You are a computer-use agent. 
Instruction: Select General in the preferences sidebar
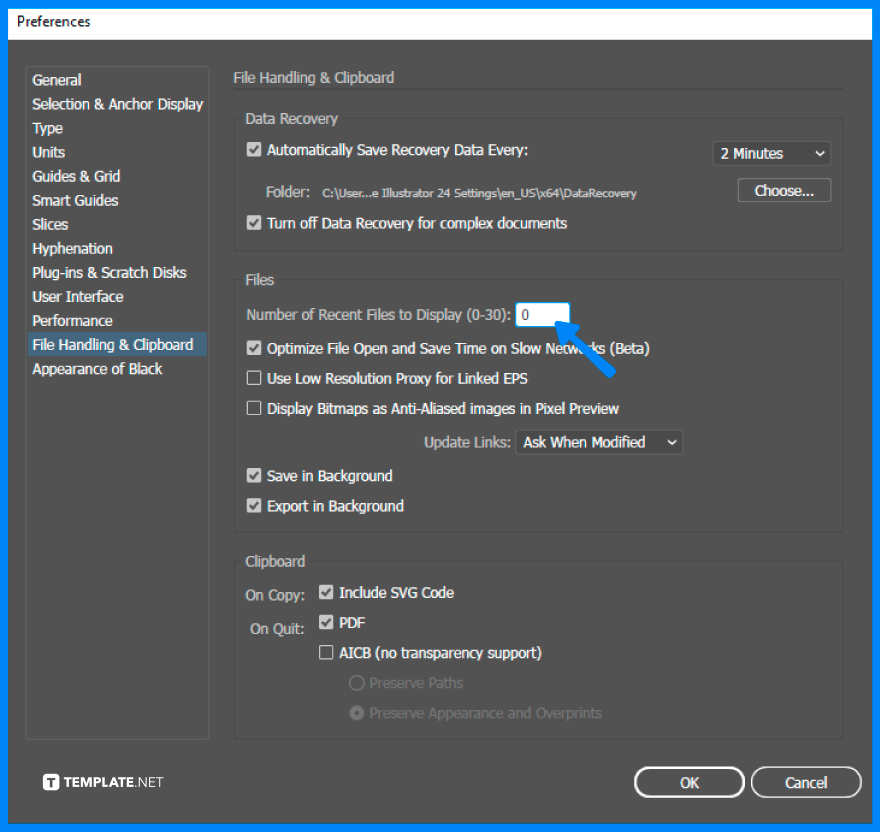pos(56,80)
